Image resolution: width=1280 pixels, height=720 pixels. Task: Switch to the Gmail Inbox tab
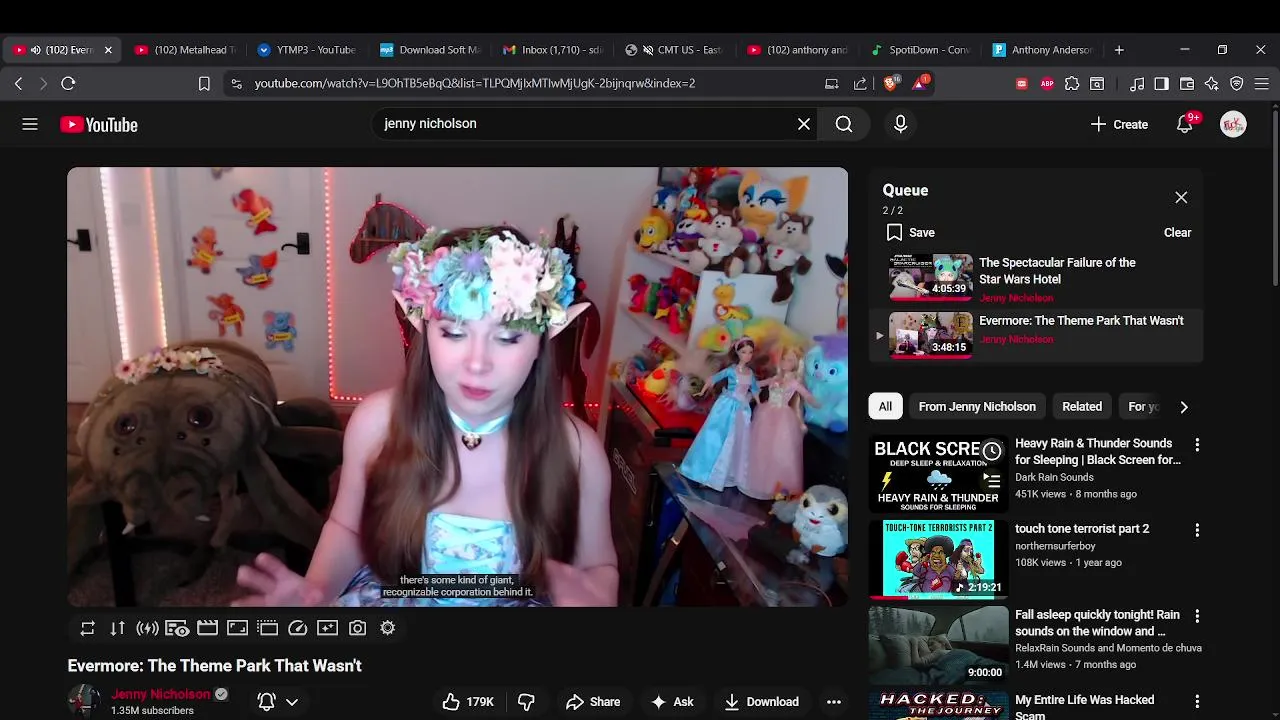552,50
